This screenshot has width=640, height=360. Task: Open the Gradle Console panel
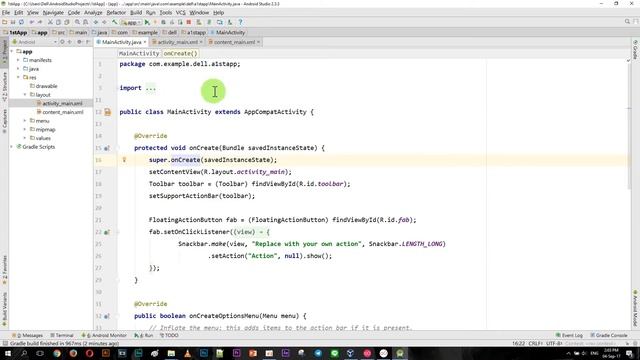click(x=609, y=335)
